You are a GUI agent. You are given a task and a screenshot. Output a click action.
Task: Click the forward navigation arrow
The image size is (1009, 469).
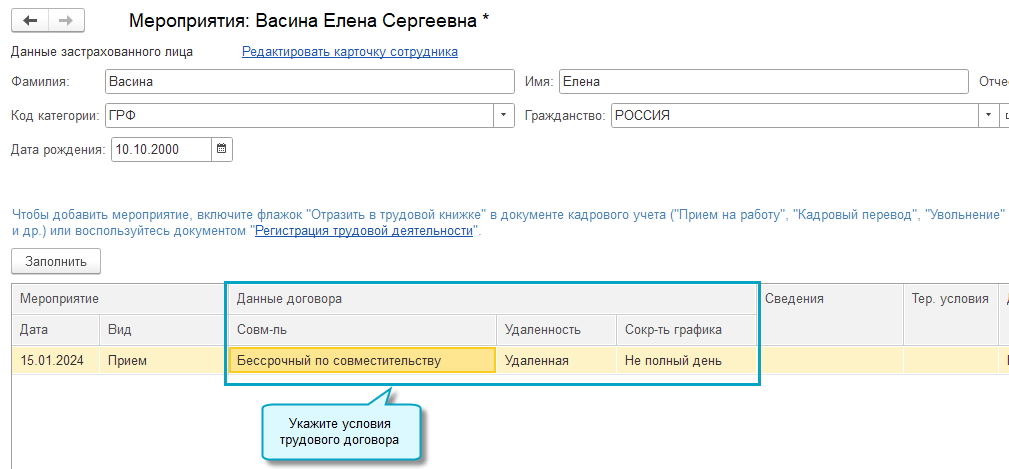[x=66, y=21]
